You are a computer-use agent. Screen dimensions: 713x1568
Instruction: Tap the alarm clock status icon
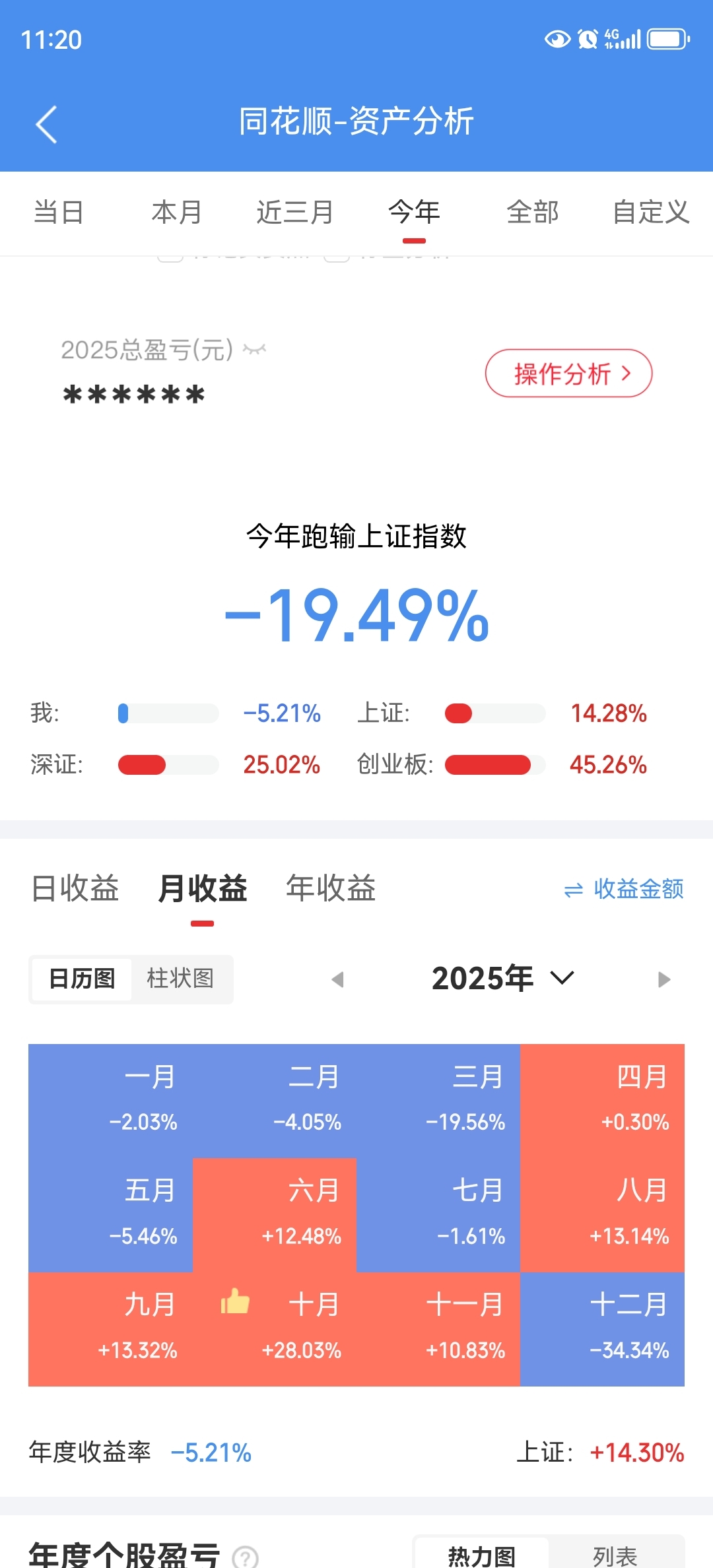[x=587, y=40]
